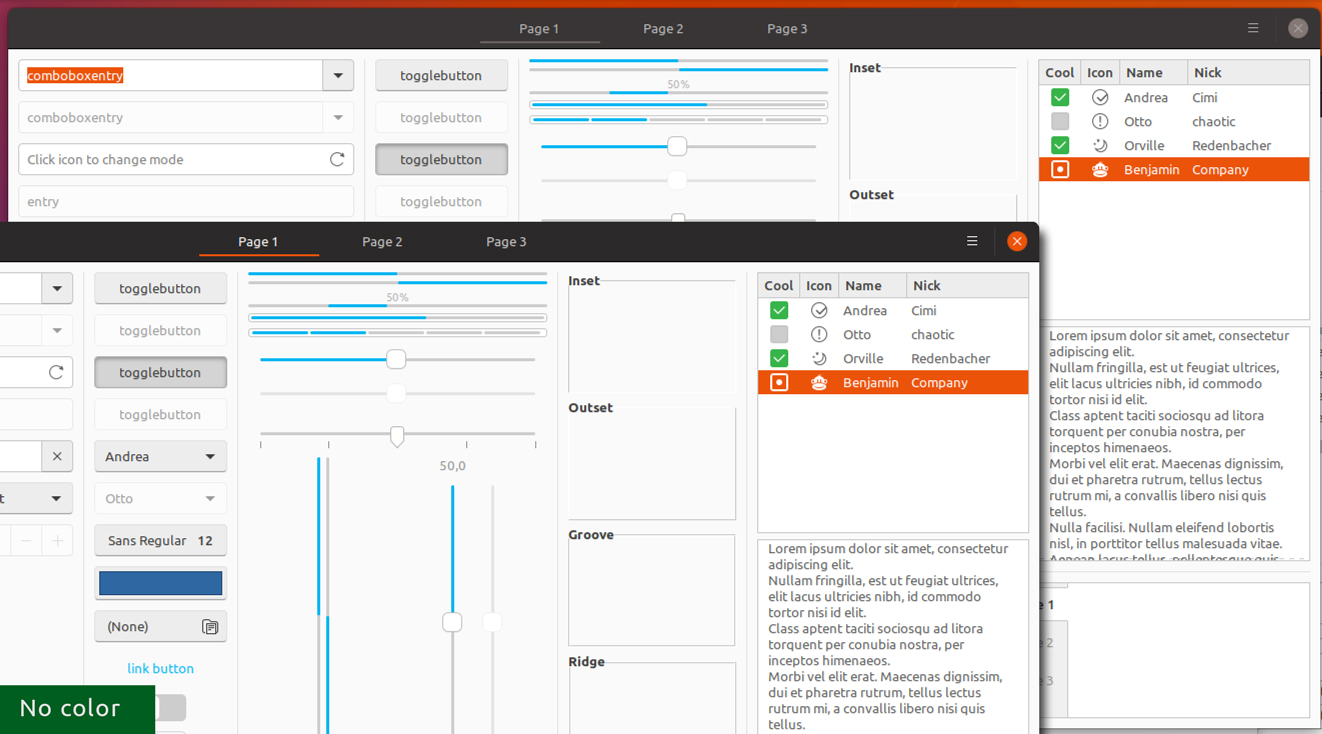The height and width of the screenshot is (734, 1322).
Task: Click top togglebutton in back window
Action: click(441, 75)
